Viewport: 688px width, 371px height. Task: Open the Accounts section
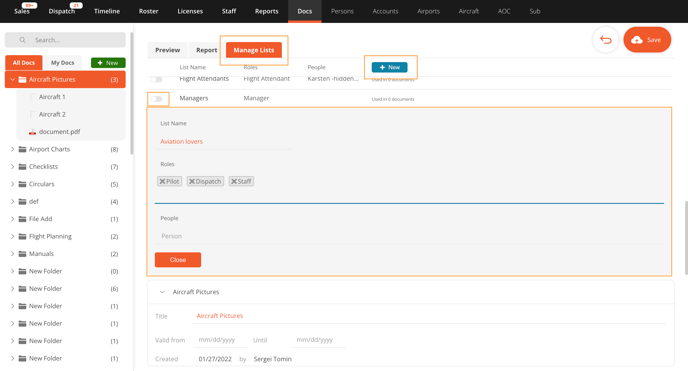tap(385, 11)
